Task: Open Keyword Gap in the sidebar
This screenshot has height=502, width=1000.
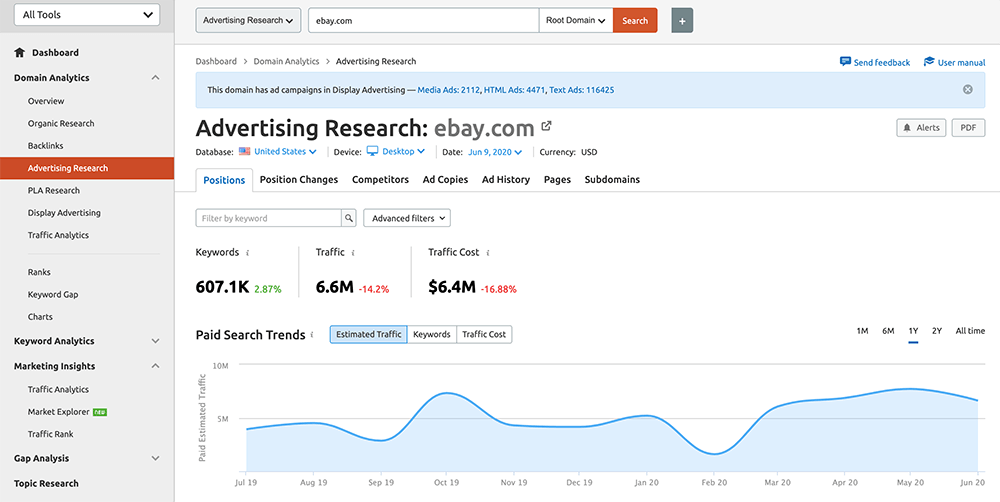Action: pos(53,295)
